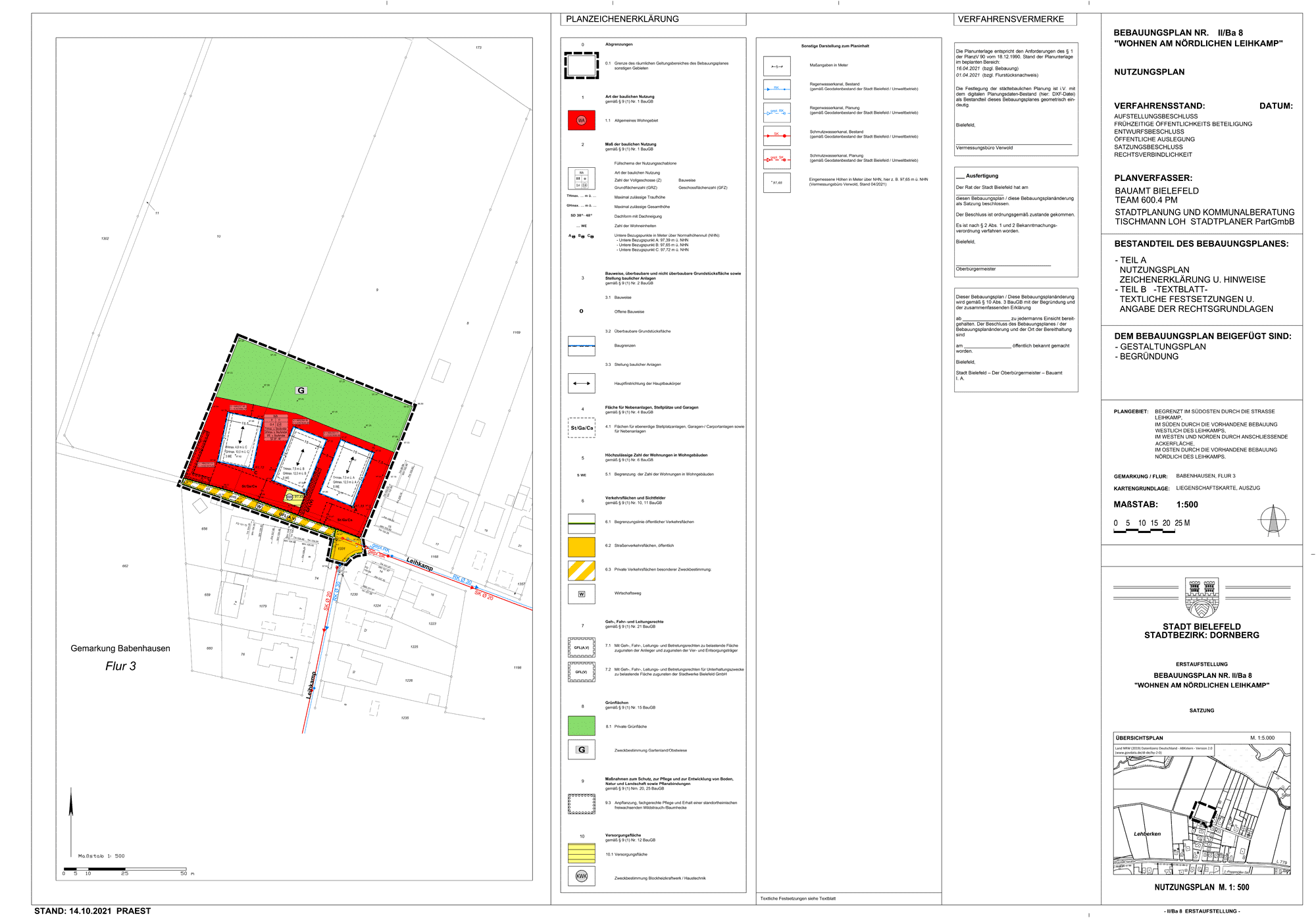Click the Baugrenzen blue line legend symbol
The width and height of the screenshot is (1316, 918).
coord(581,346)
